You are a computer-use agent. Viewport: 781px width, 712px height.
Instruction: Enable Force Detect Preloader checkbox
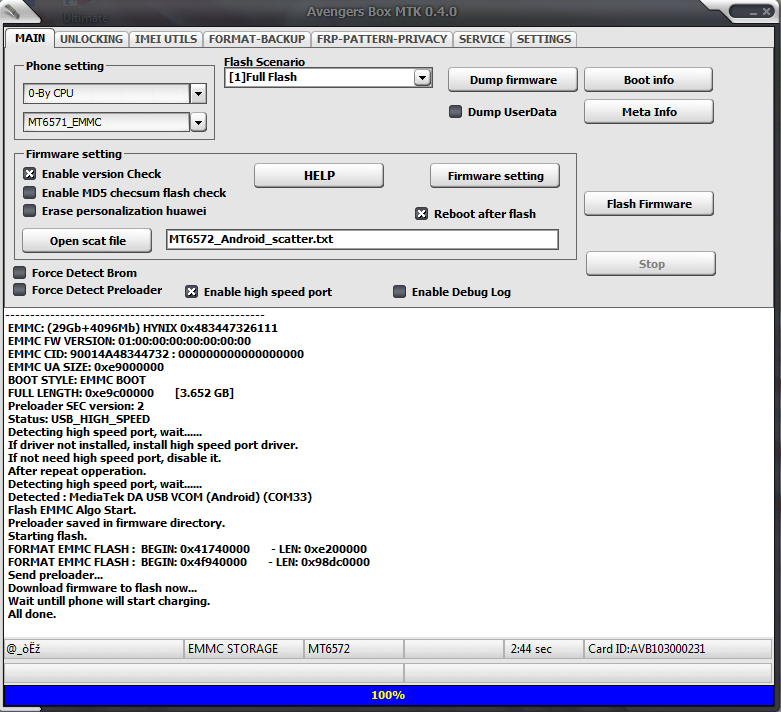click(x=19, y=289)
